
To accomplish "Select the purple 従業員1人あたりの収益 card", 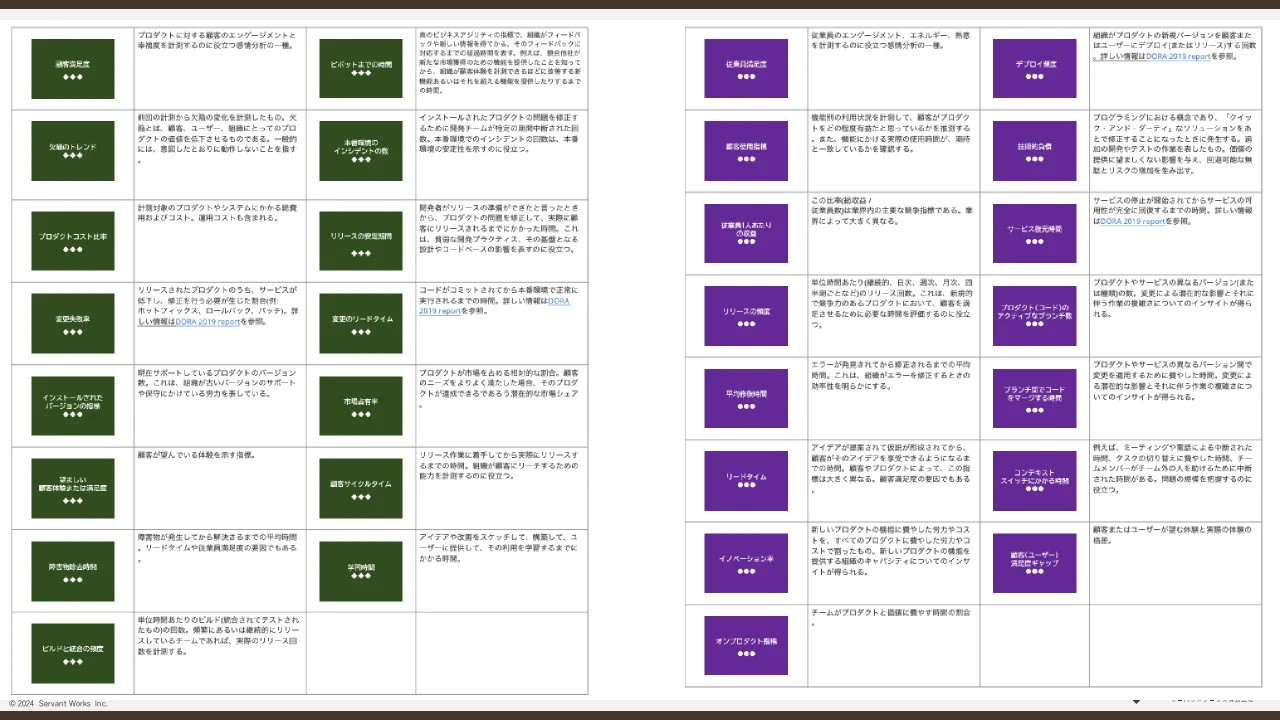I will click(x=746, y=233).
